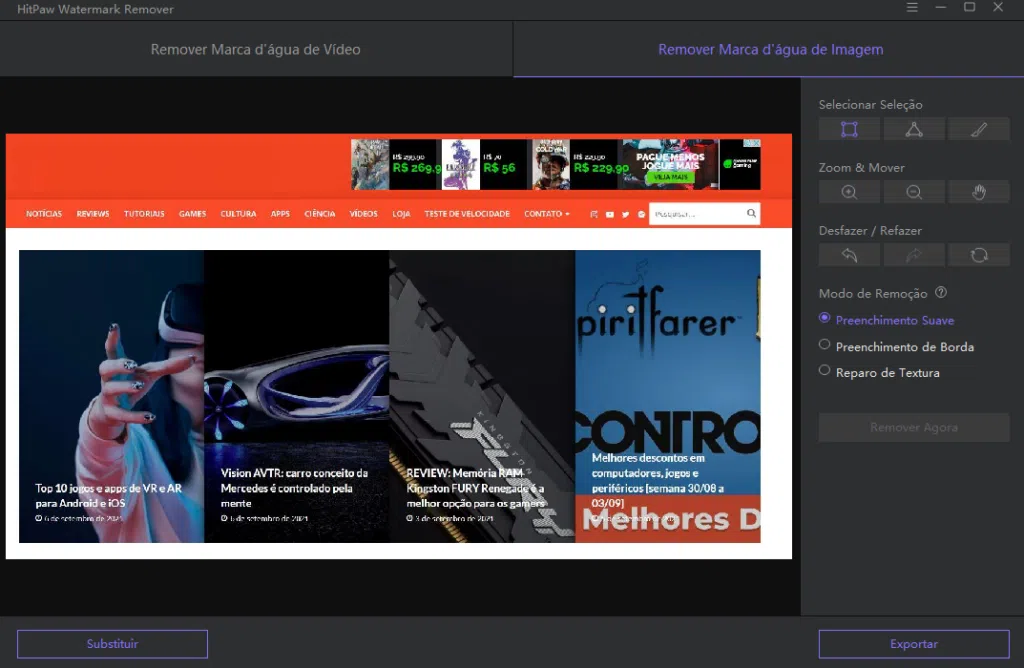Screen dimensions: 1024x668
Task: Click the CONTATO dropdown in the image
Action: [547, 214]
